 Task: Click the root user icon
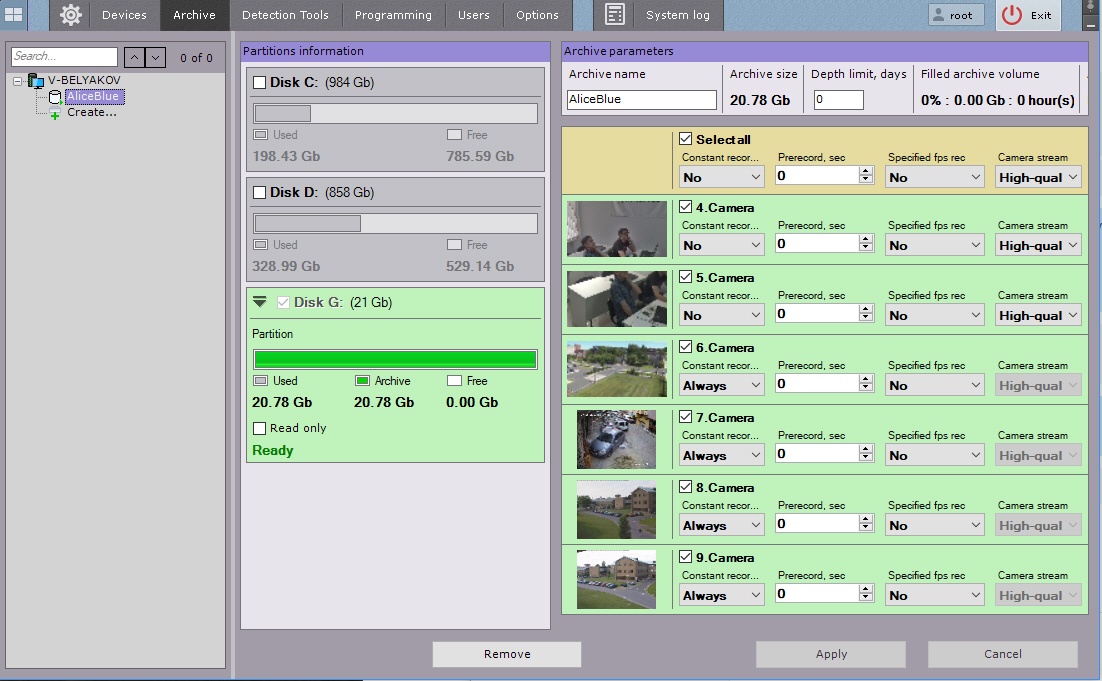[939, 15]
